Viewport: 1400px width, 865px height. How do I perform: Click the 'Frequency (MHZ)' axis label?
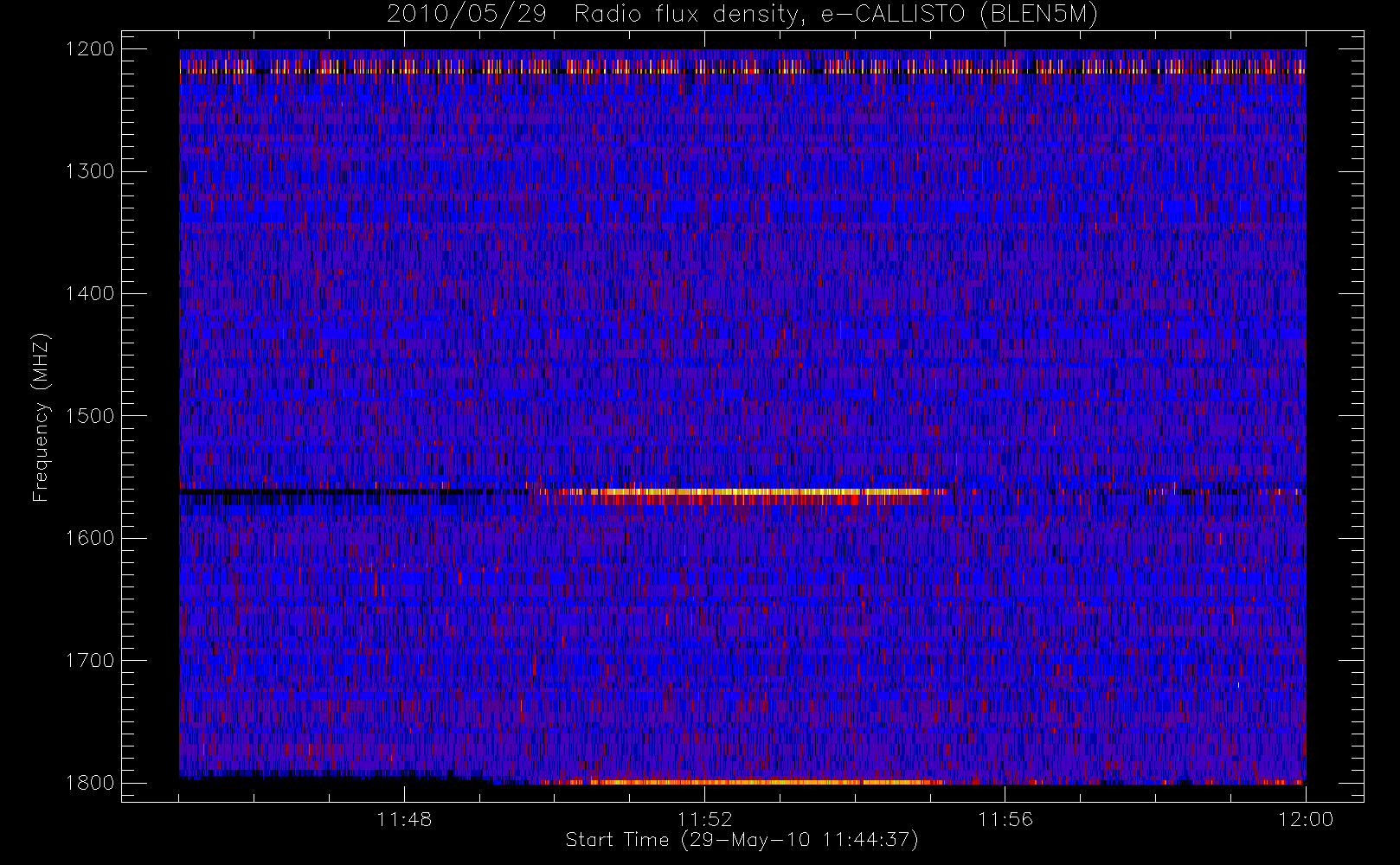click(41, 417)
